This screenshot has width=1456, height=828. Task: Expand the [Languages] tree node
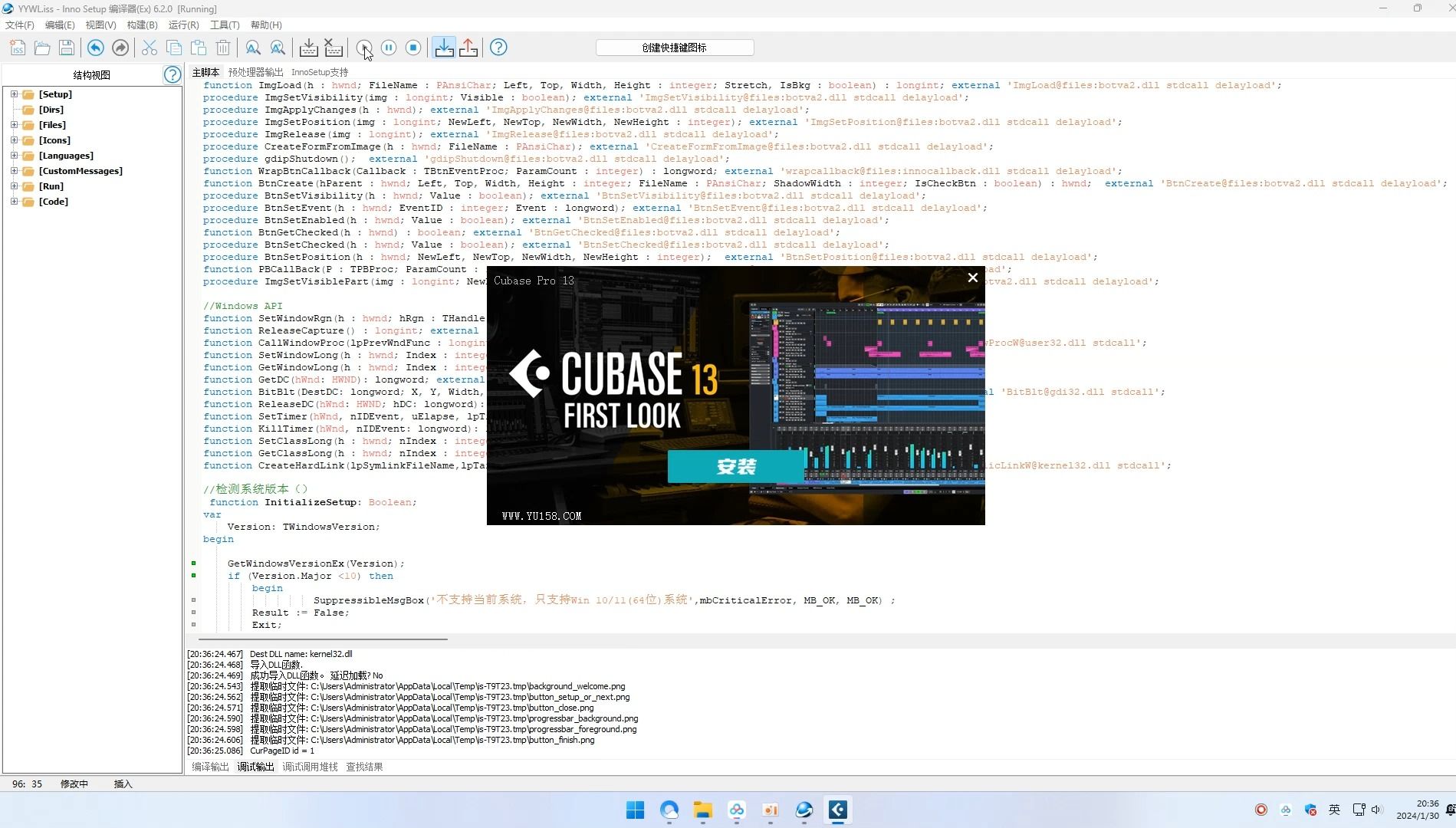point(14,156)
